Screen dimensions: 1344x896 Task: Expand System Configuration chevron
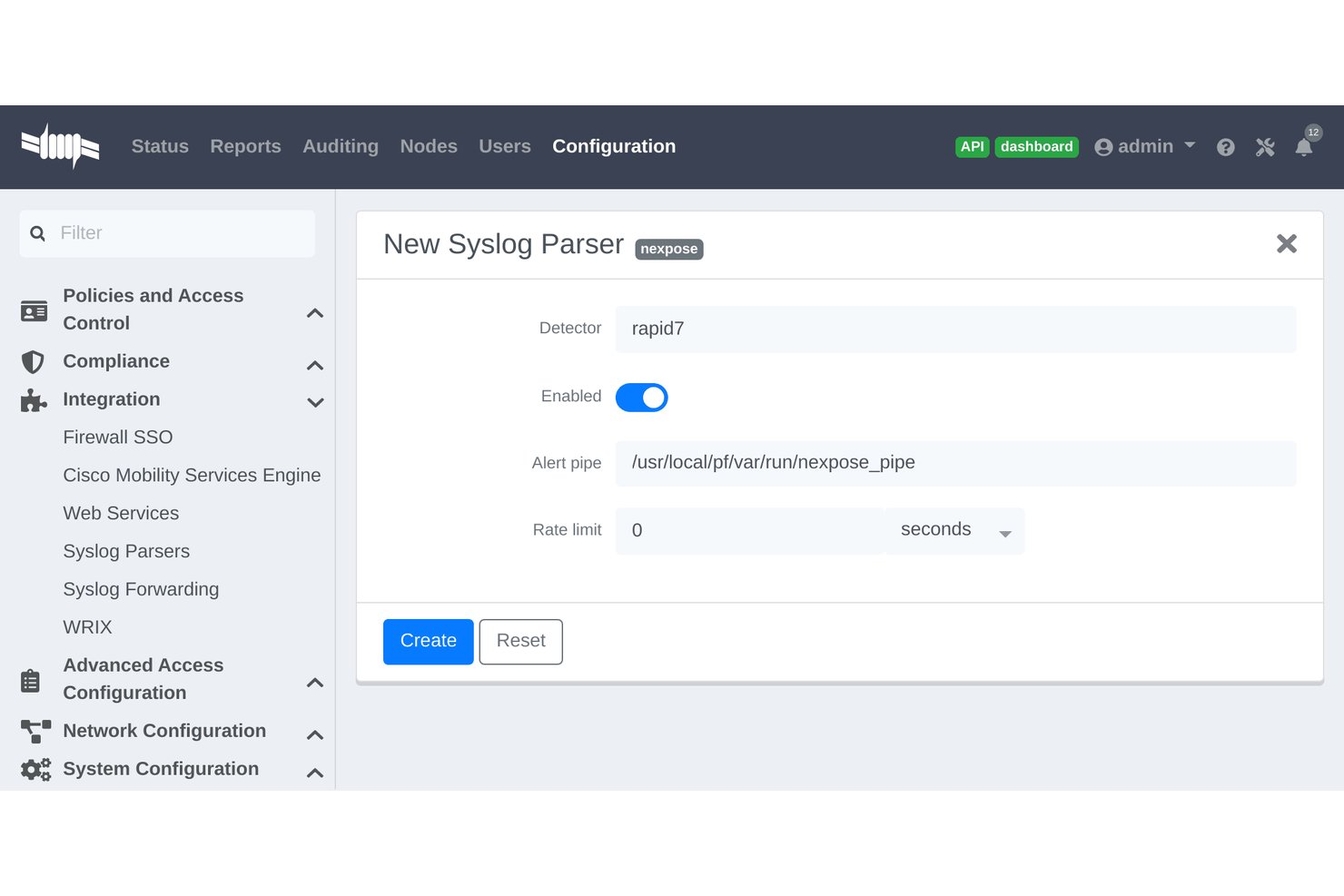(315, 773)
